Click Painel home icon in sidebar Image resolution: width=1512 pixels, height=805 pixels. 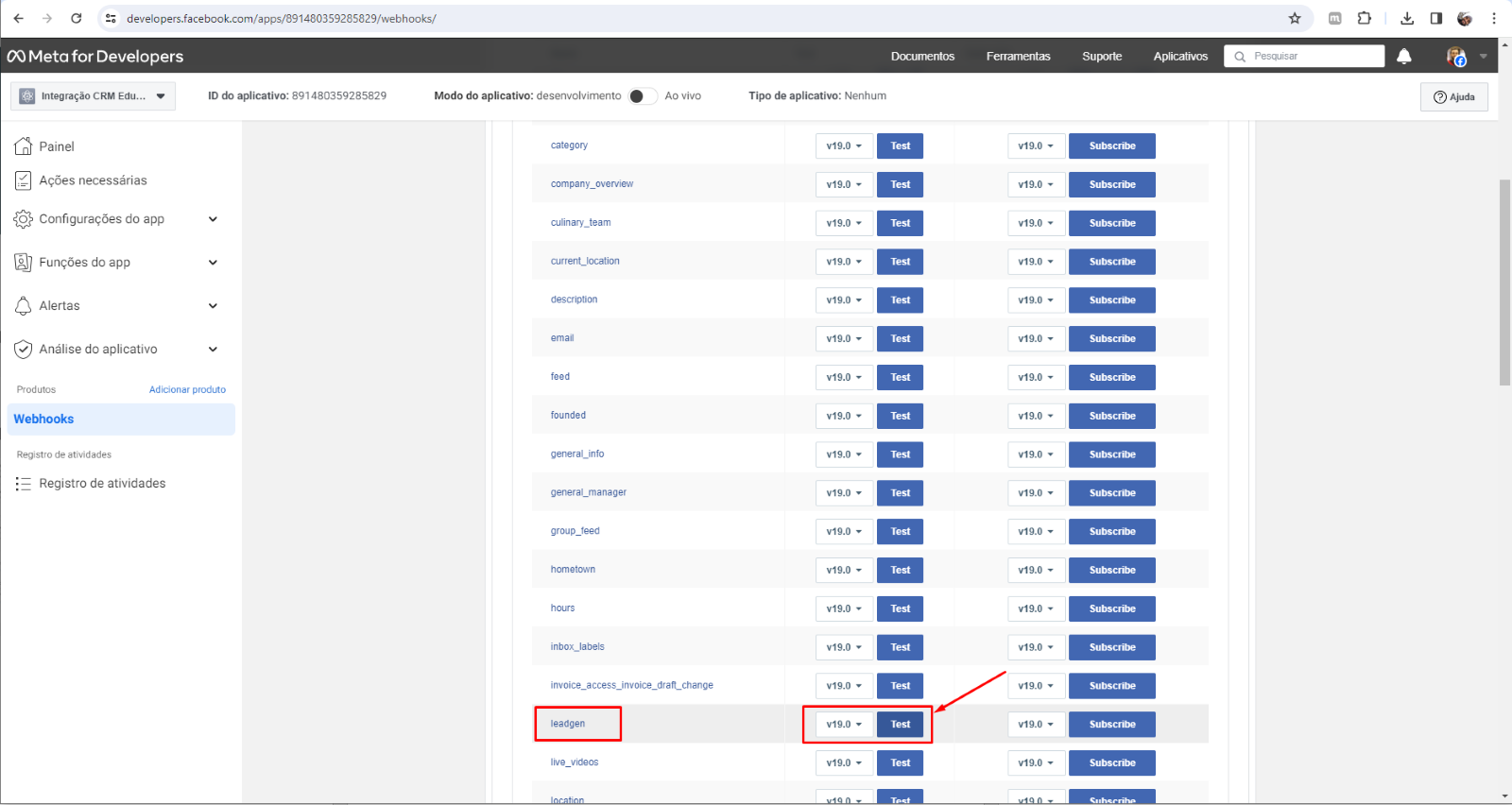[24, 146]
